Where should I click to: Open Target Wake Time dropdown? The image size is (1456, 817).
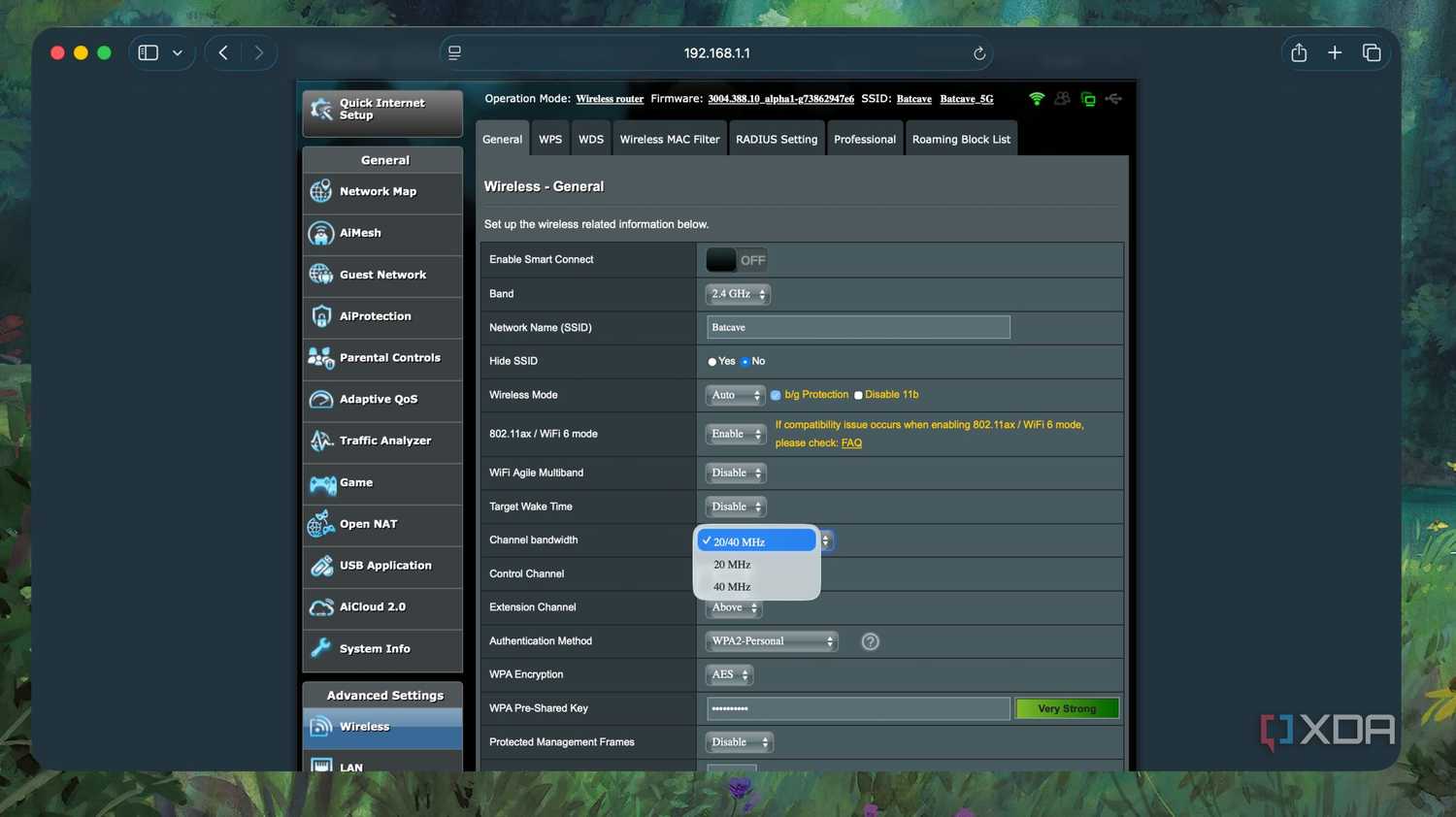736,507
